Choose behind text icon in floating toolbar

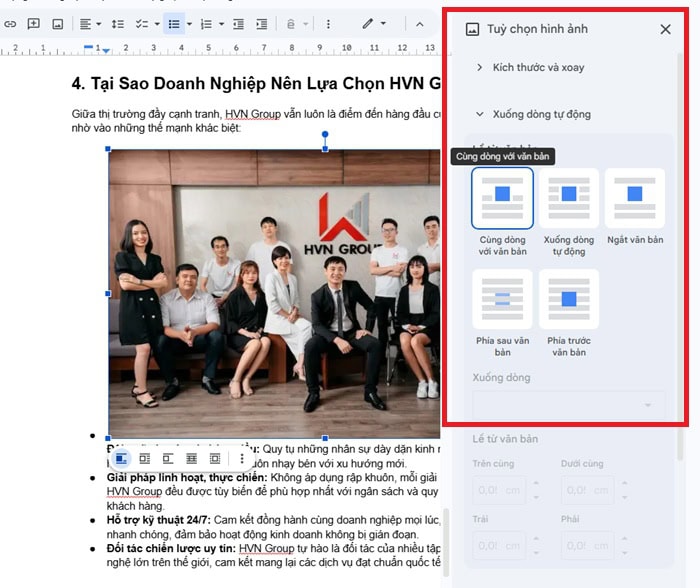click(x=192, y=459)
